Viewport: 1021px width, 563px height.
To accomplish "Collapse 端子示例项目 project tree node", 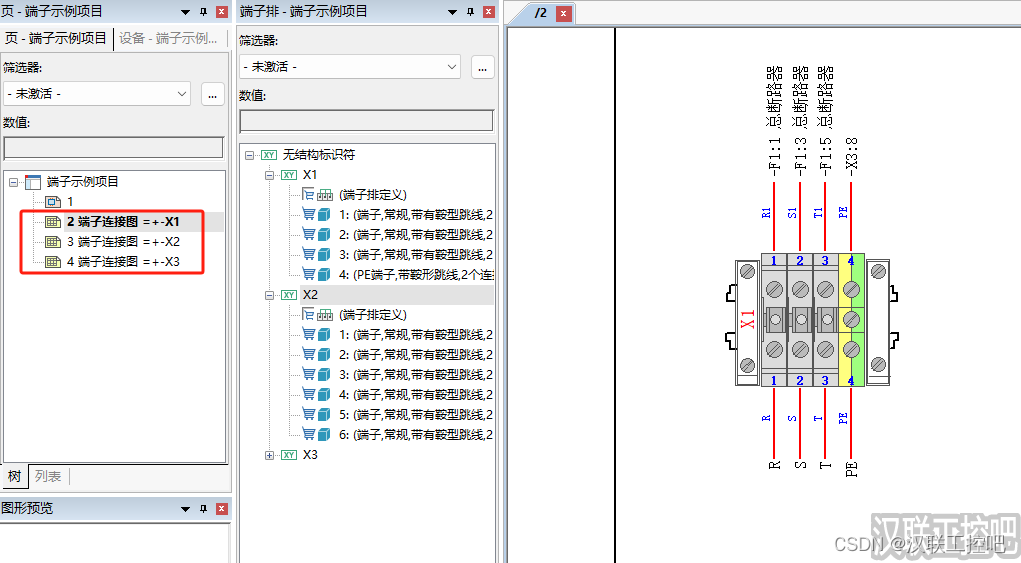I will 13,182.
